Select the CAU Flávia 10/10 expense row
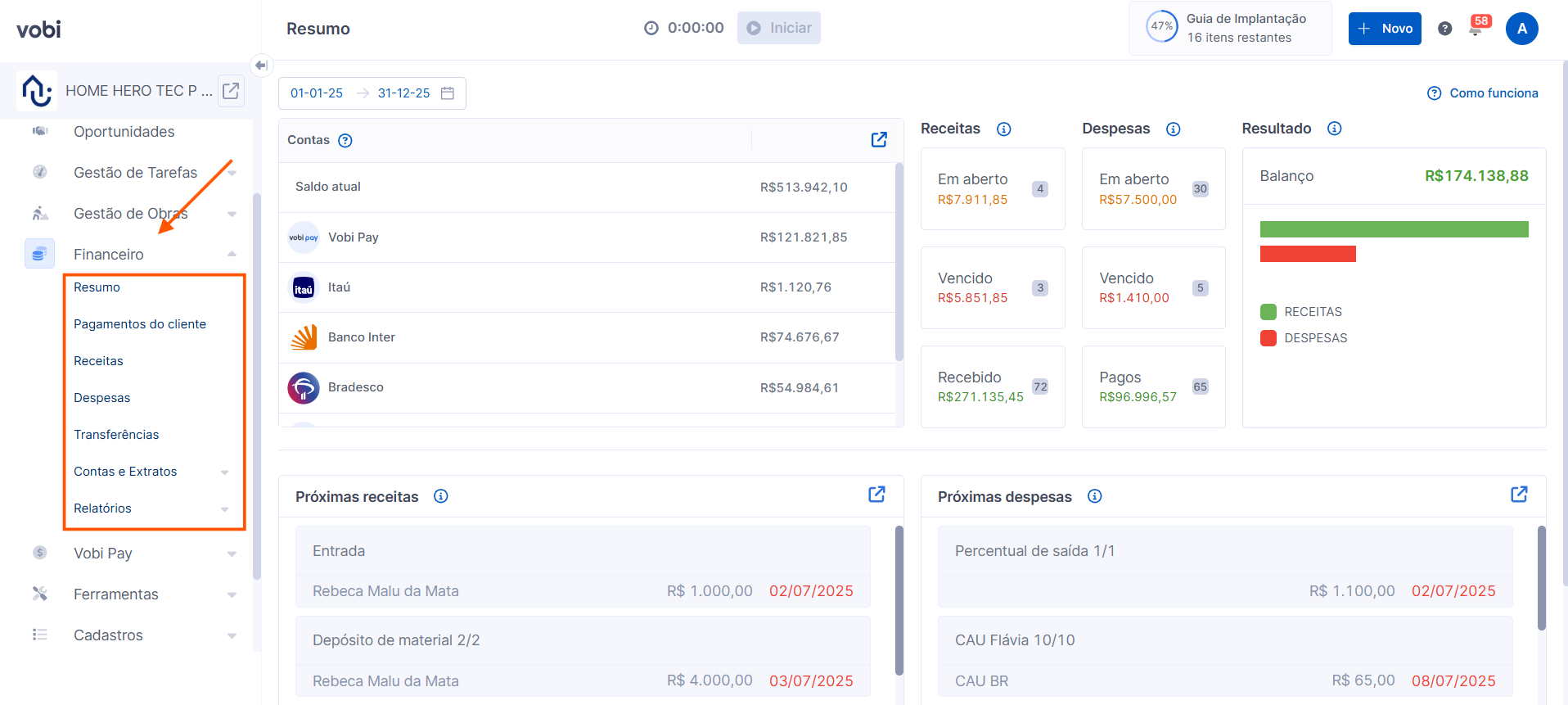The width and height of the screenshot is (1568, 705). click(1225, 657)
